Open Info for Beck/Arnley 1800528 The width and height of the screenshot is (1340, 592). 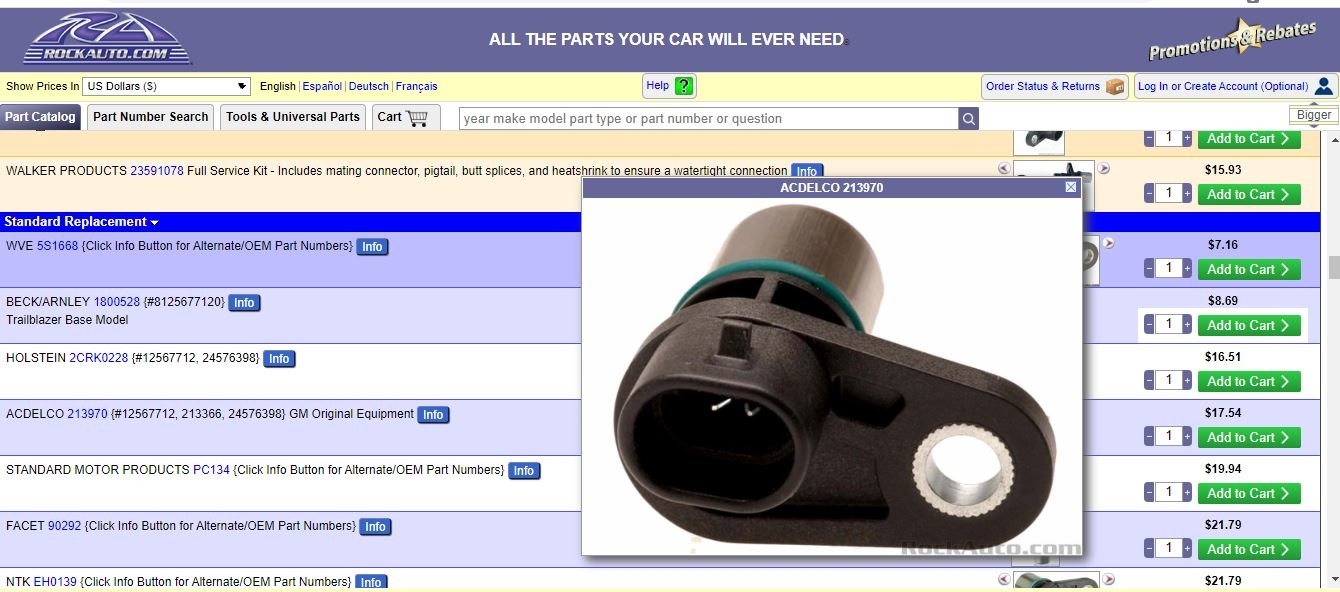[x=244, y=303]
